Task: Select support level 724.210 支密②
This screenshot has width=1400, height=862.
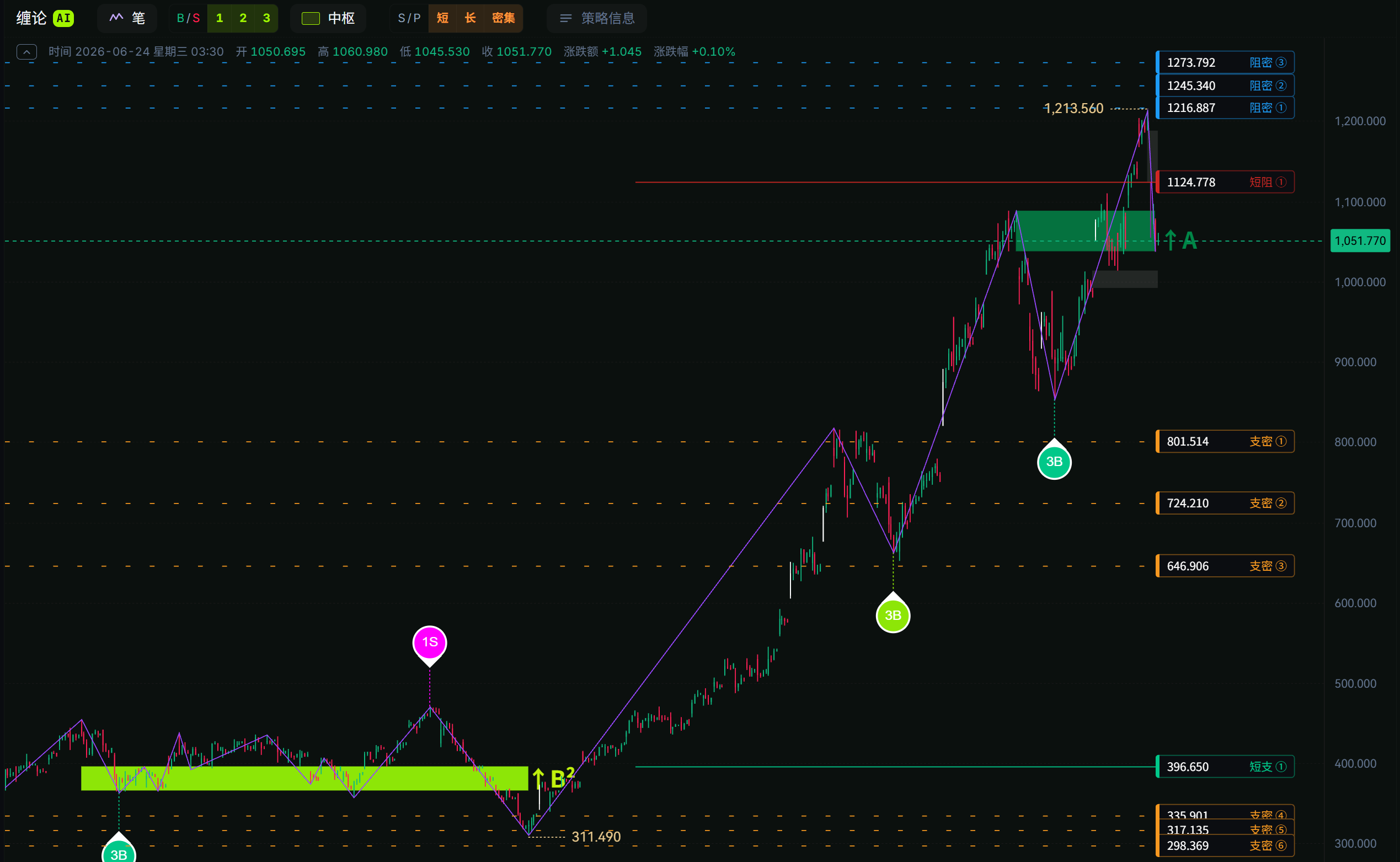Action: pos(1225,503)
